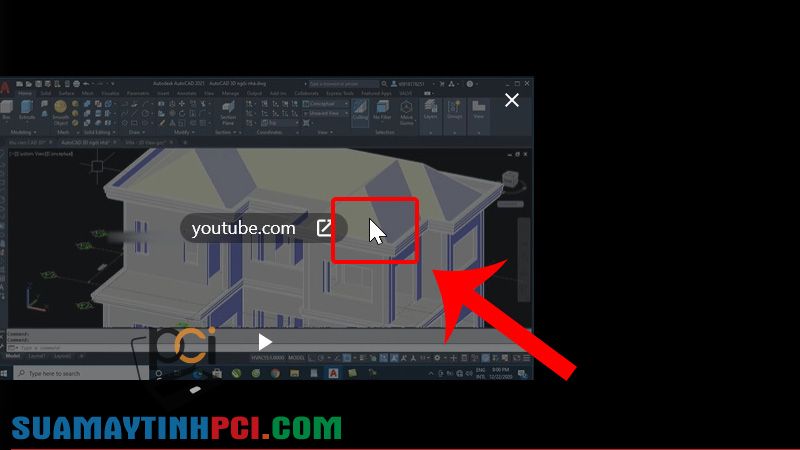Viewport: 800px width, 450px height.
Task: Open Microsoft Store from the taskbar
Action: point(217,373)
